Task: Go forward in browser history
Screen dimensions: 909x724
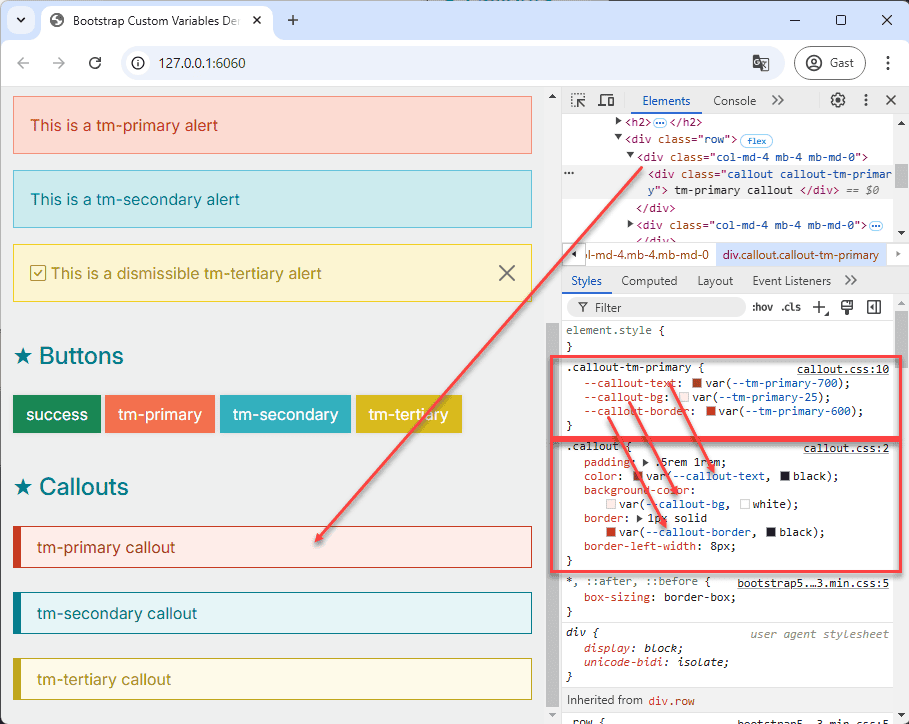Action: (x=59, y=63)
